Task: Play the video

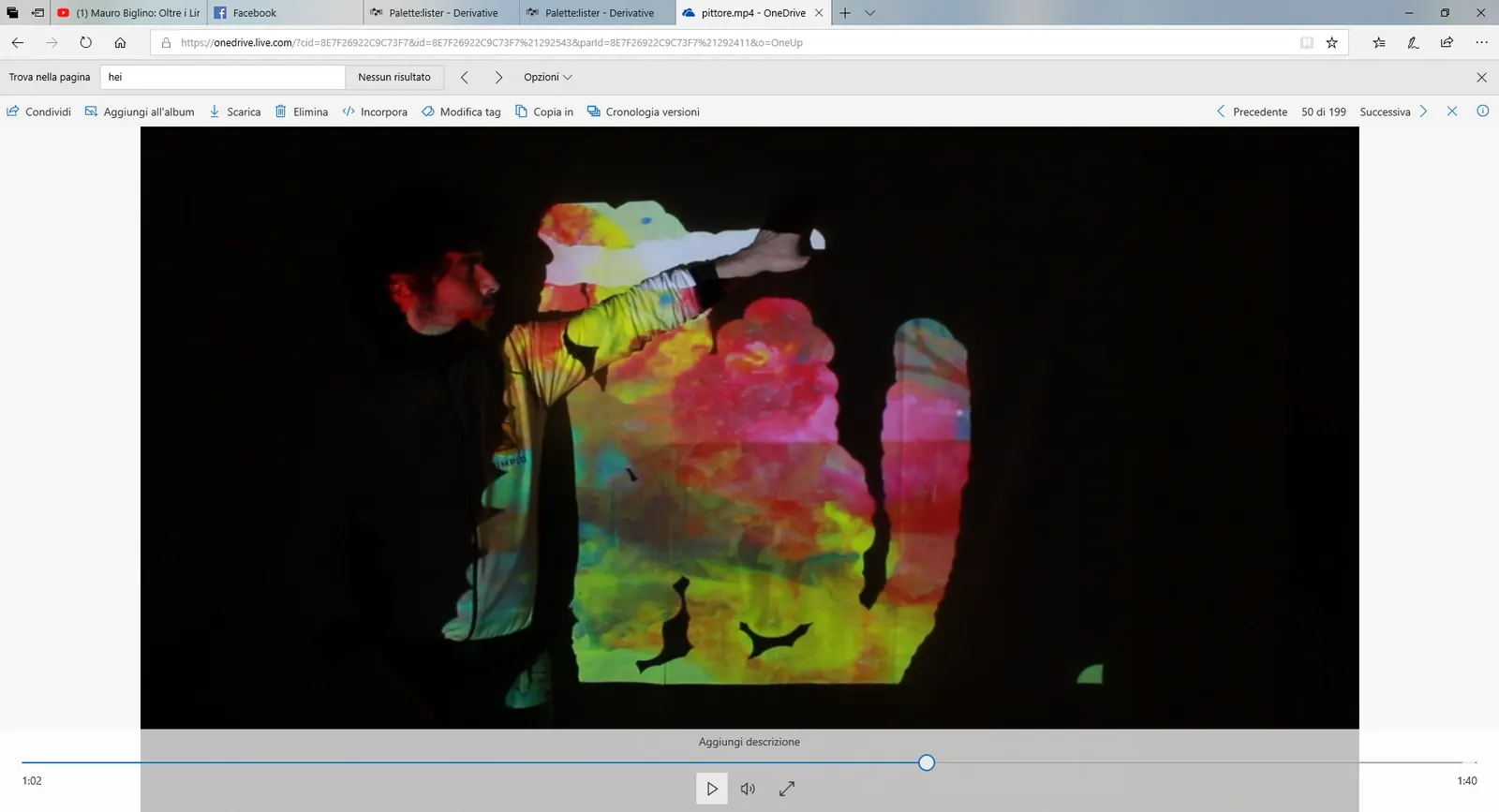Action: 712,789
